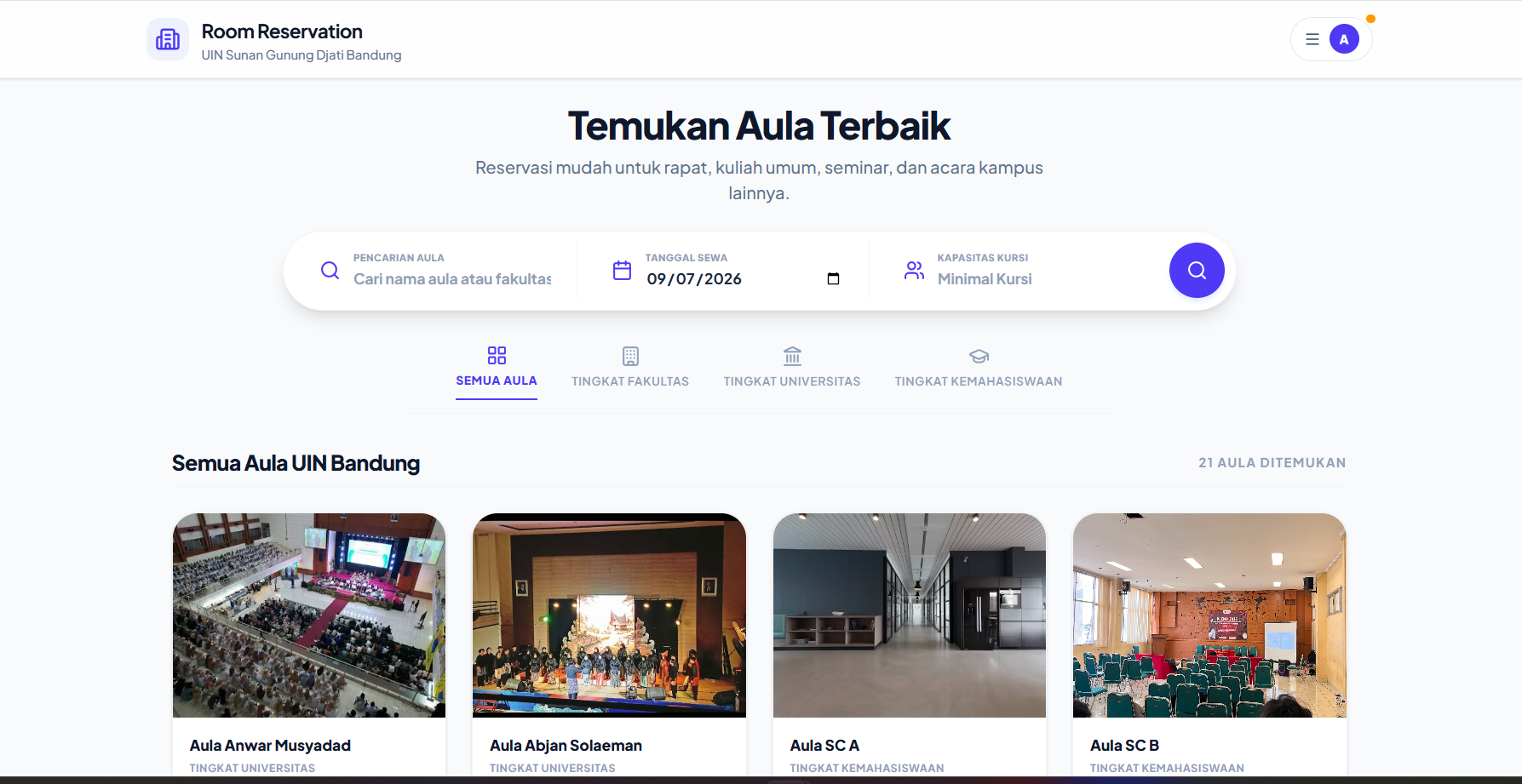Image resolution: width=1522 pixels, height=784 pixels.
Task: Click the PENCARIAN AULA label
Action: 399,258
